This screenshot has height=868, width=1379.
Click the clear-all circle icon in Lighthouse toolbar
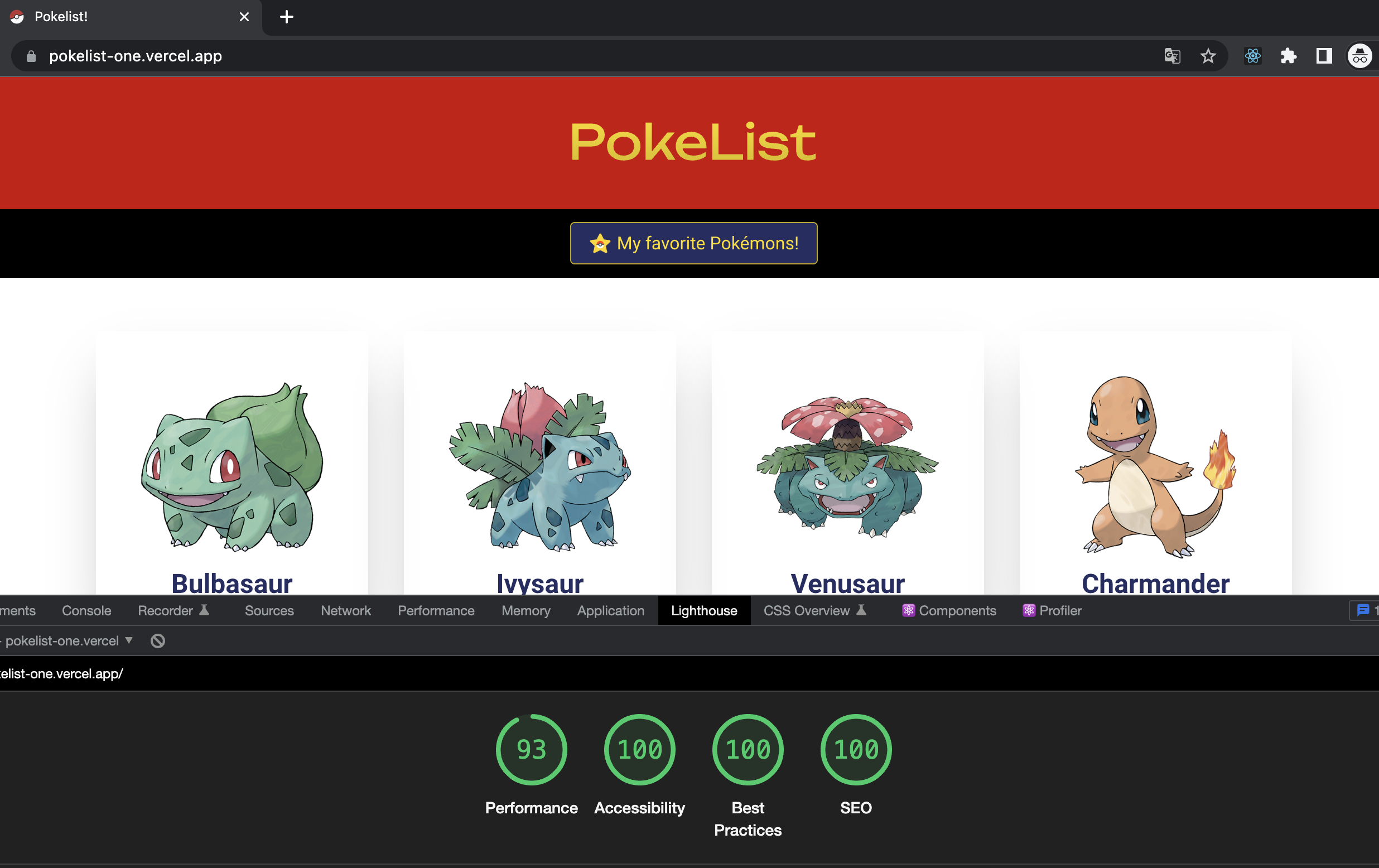point(157,641)
